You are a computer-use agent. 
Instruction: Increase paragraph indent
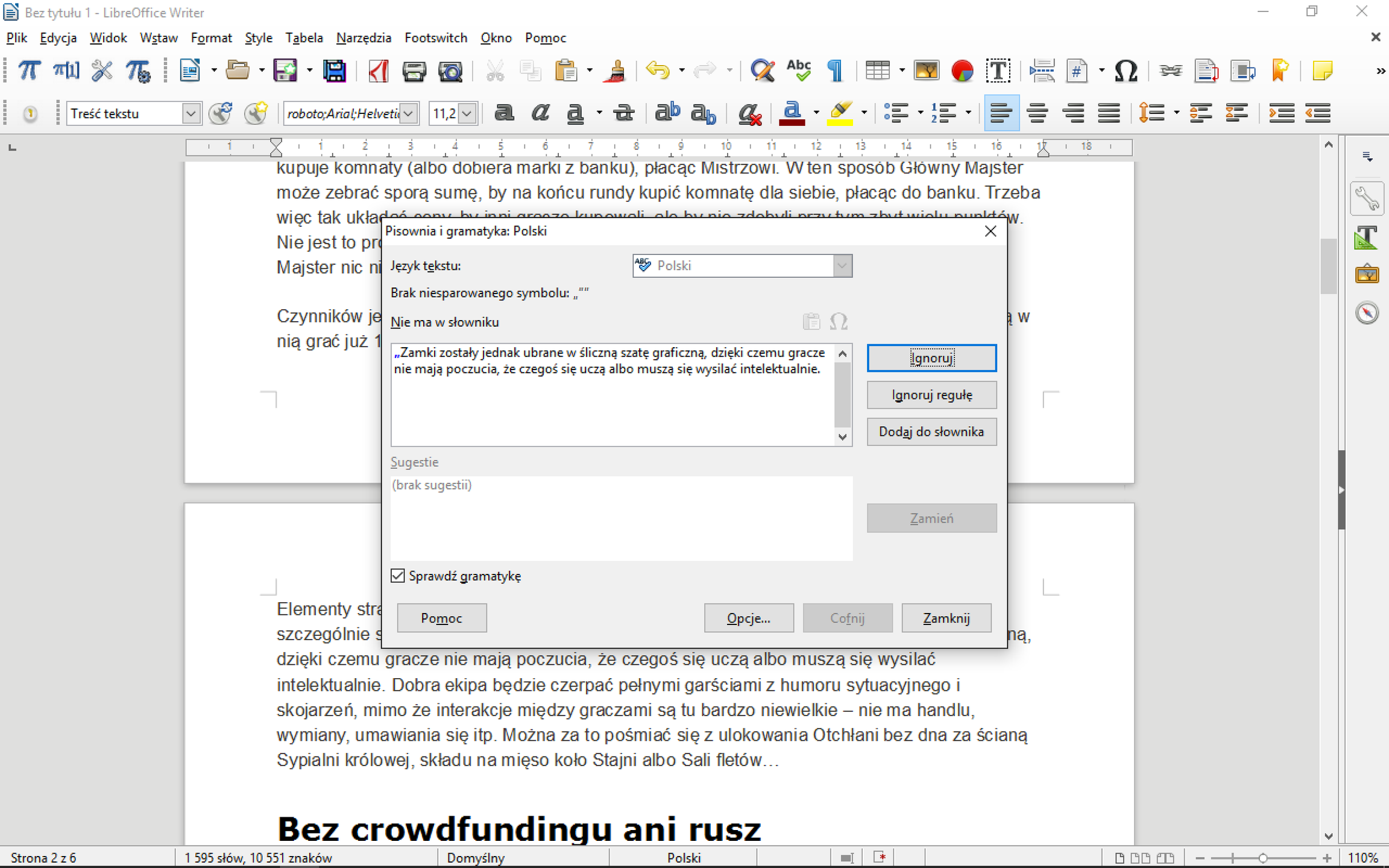coord(1282,113)
